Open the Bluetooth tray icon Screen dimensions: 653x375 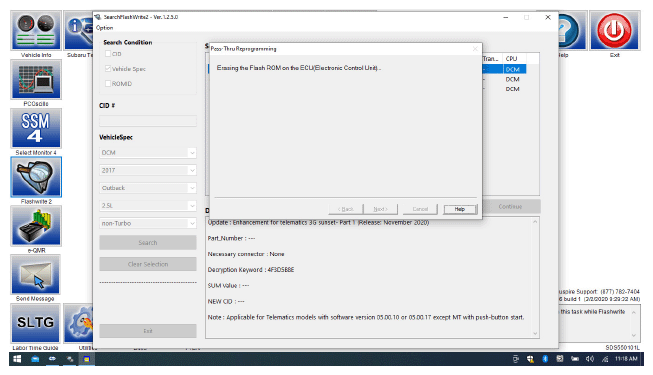click(545, 359)
